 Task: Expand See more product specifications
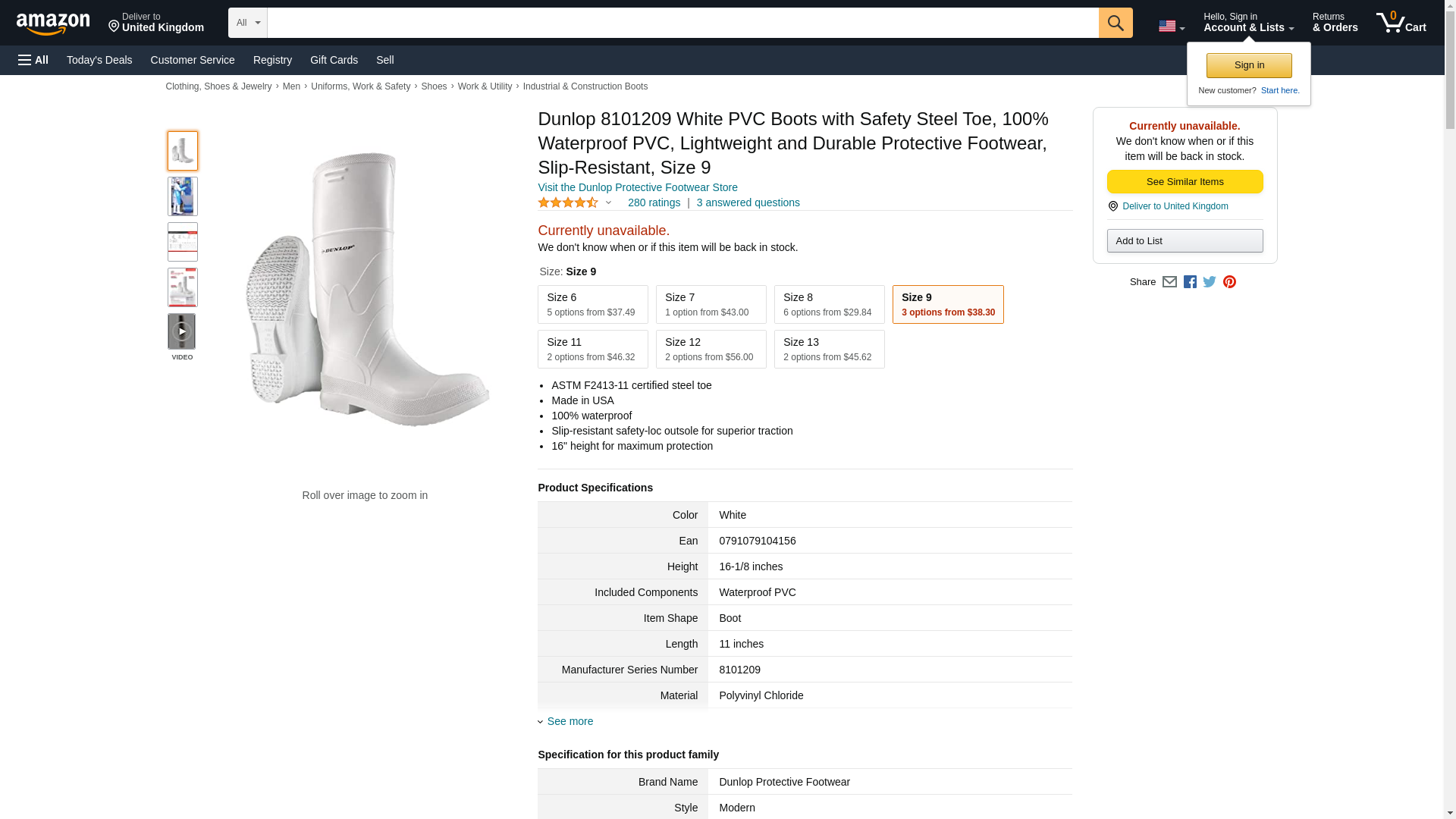(x=570, y=721)
